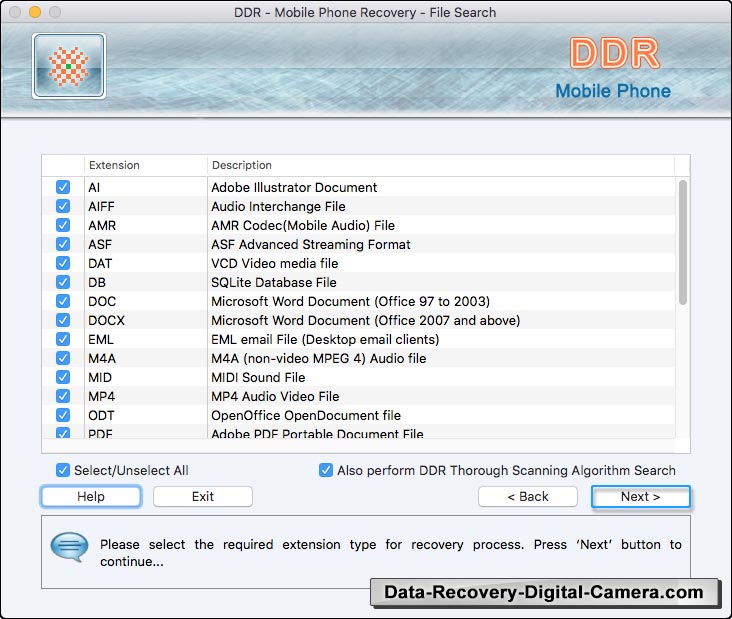Click the speech bubble info icon

point(69,547)
